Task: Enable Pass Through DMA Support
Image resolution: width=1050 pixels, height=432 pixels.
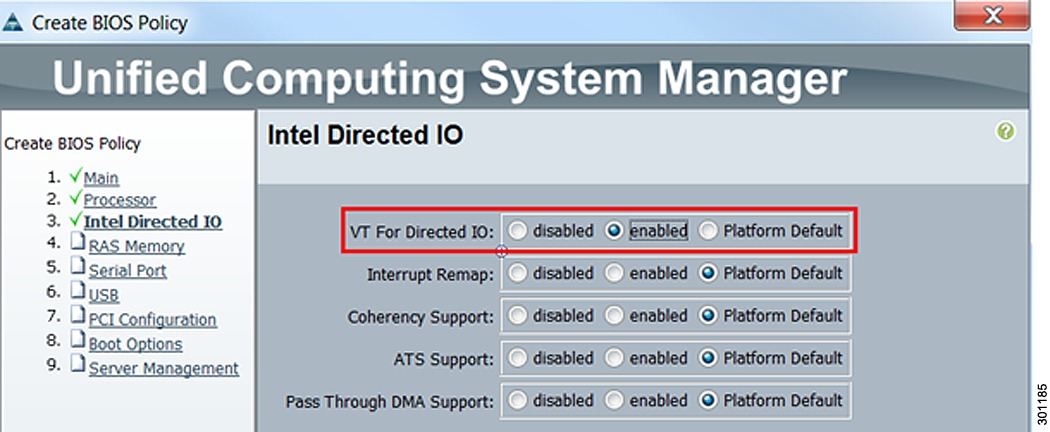Action: (x=614, y=401)
